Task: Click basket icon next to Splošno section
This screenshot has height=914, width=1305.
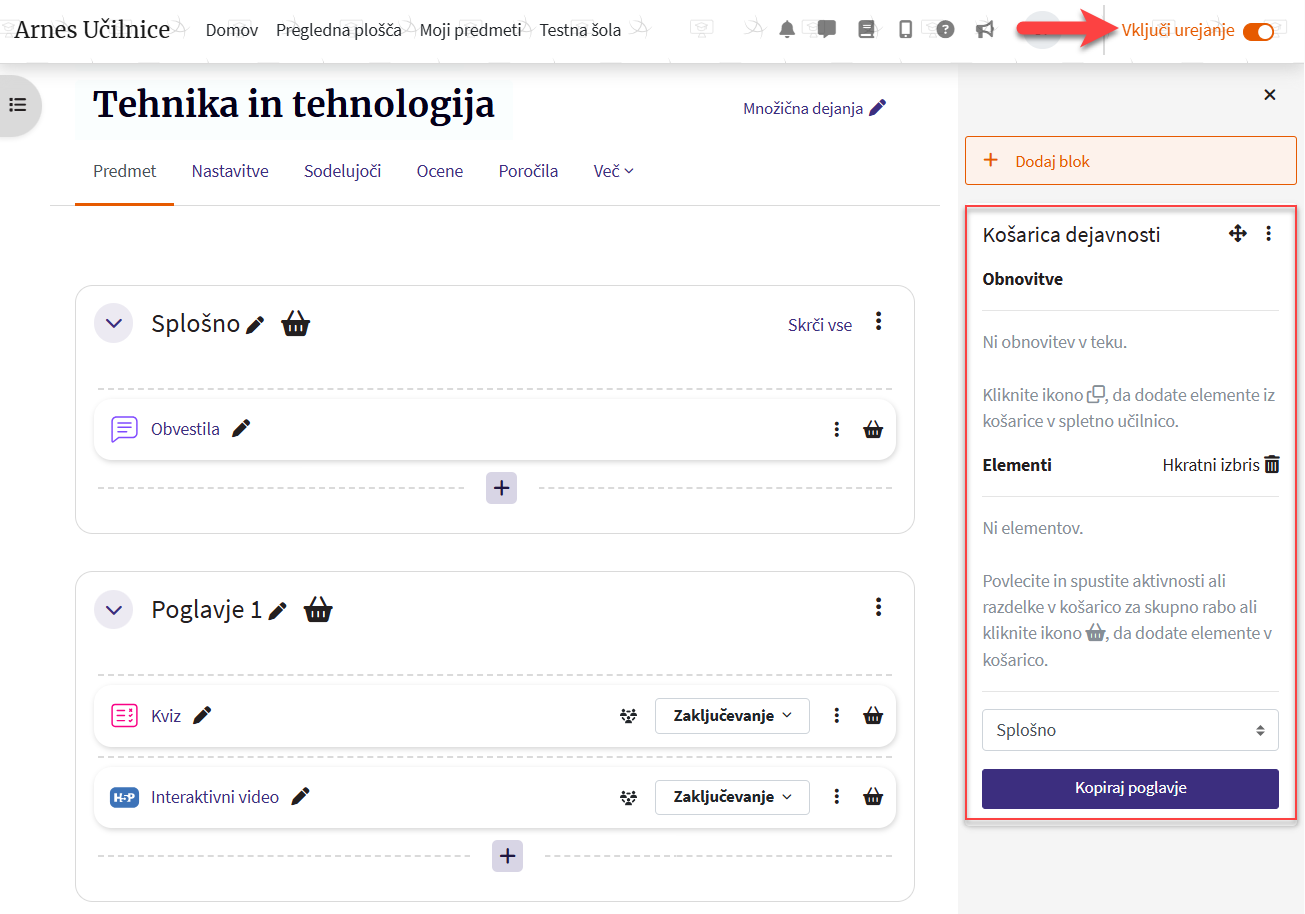Action: point(295,324)
